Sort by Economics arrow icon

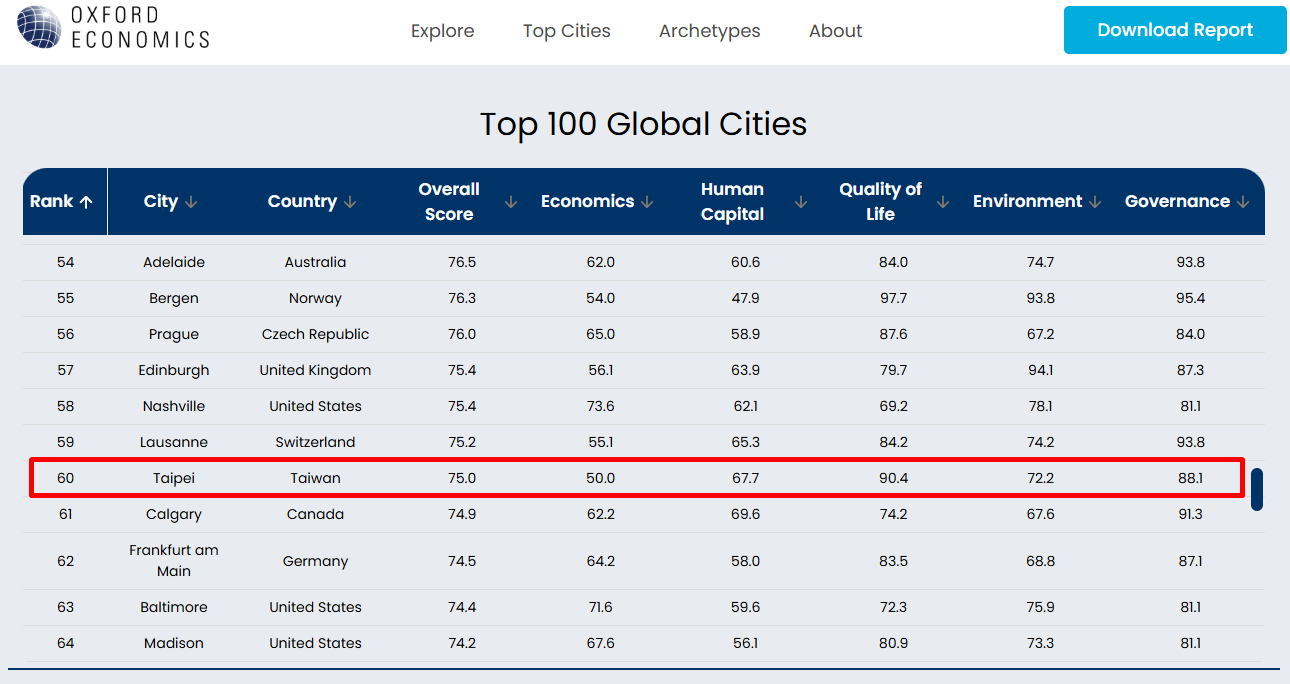click(x=647, y=202)
